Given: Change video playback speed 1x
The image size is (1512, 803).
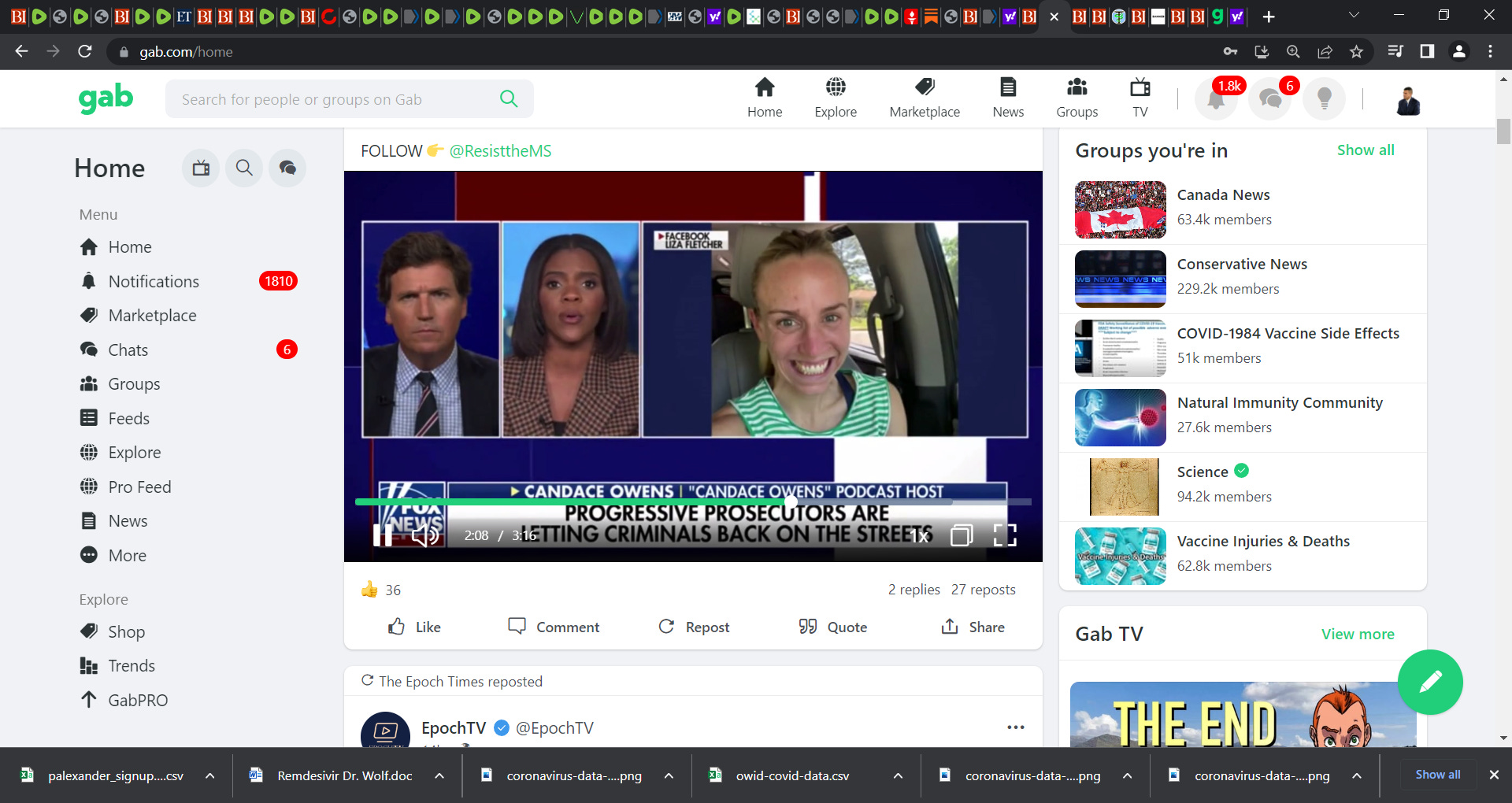Looking at the screenshot, I should pos(919,536).
